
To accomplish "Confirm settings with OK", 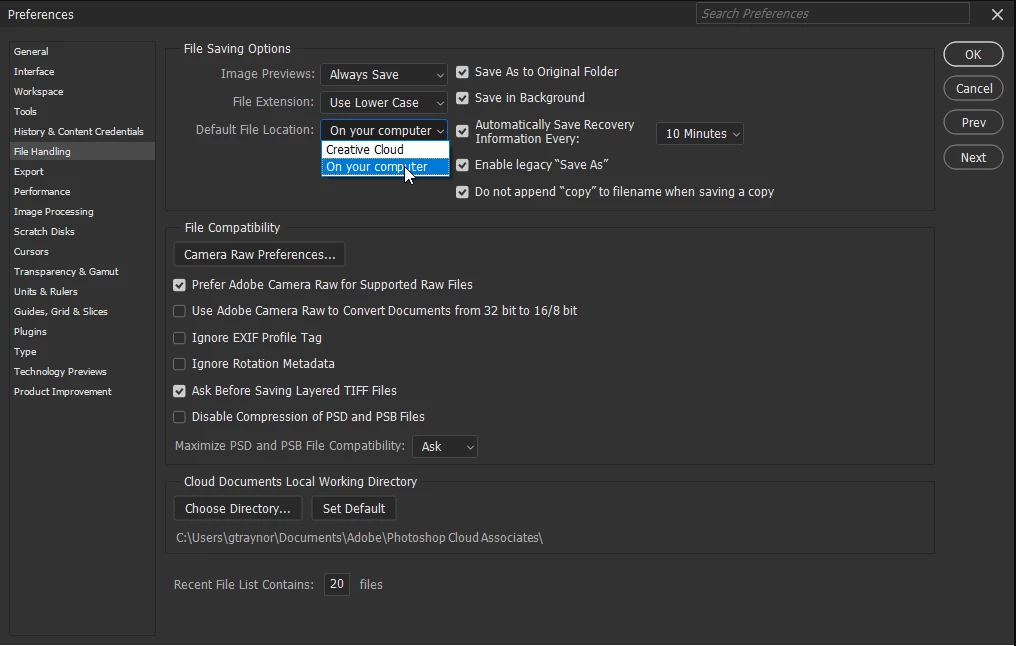I will 973,54.
